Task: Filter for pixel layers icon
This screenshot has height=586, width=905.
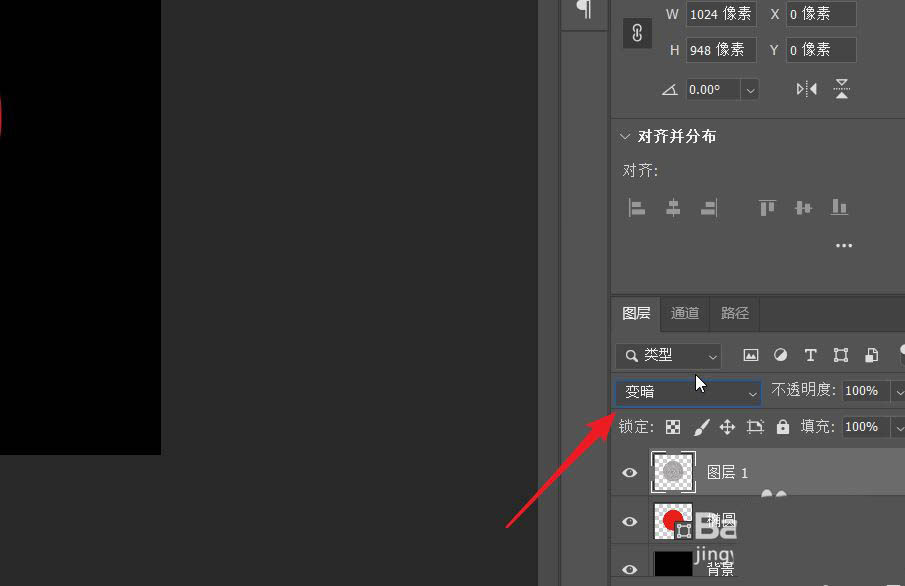Action: [x=750, y=355]
